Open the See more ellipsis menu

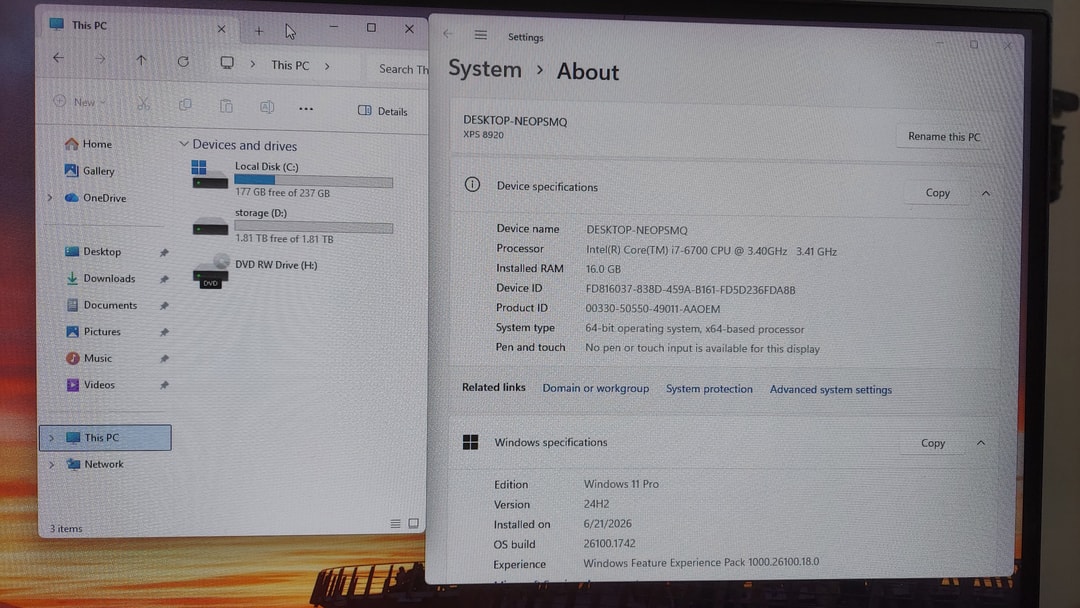(306, 108)
